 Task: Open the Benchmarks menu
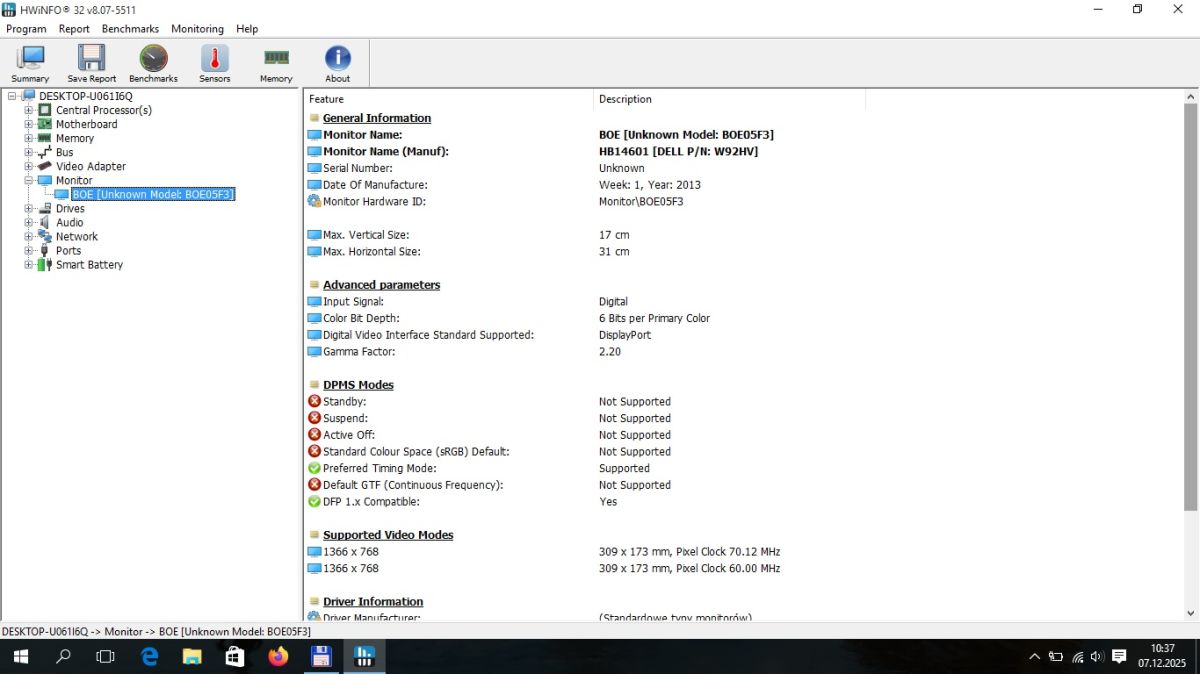pos(130,29)
